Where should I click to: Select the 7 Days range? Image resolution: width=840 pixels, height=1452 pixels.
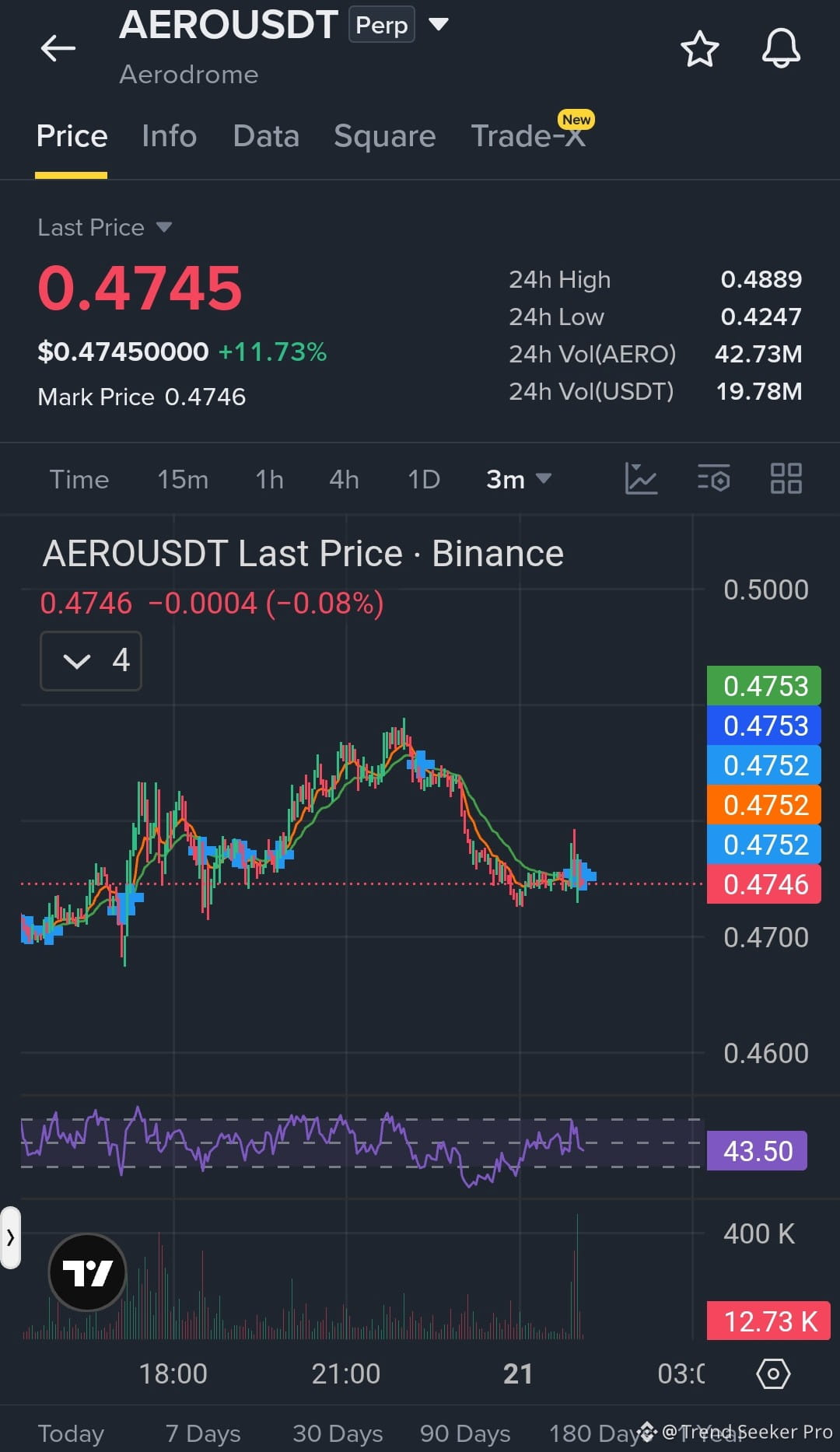(x=203, y=1433)
